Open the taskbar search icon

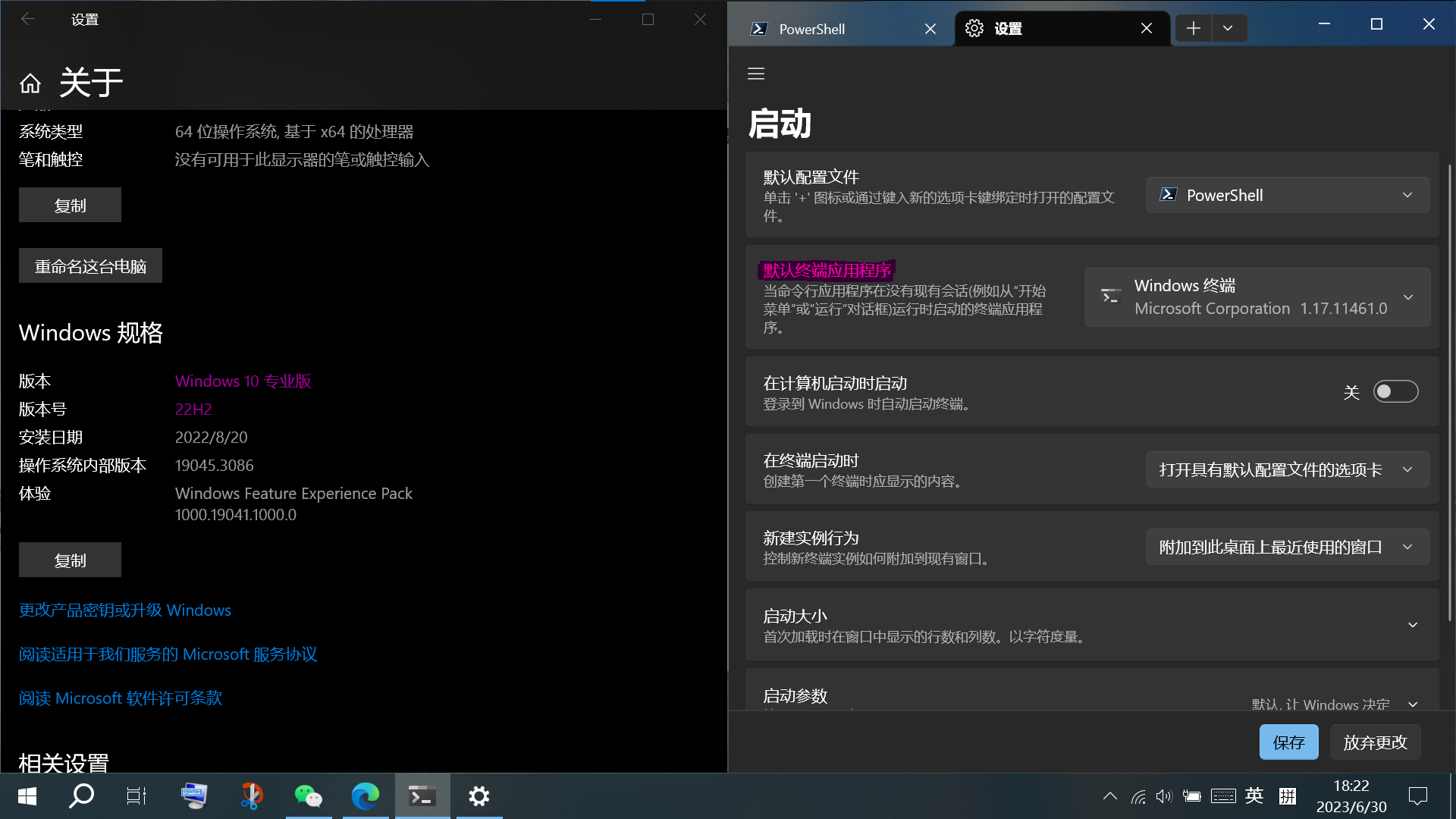pyautogui.click(x=81, y=796)
